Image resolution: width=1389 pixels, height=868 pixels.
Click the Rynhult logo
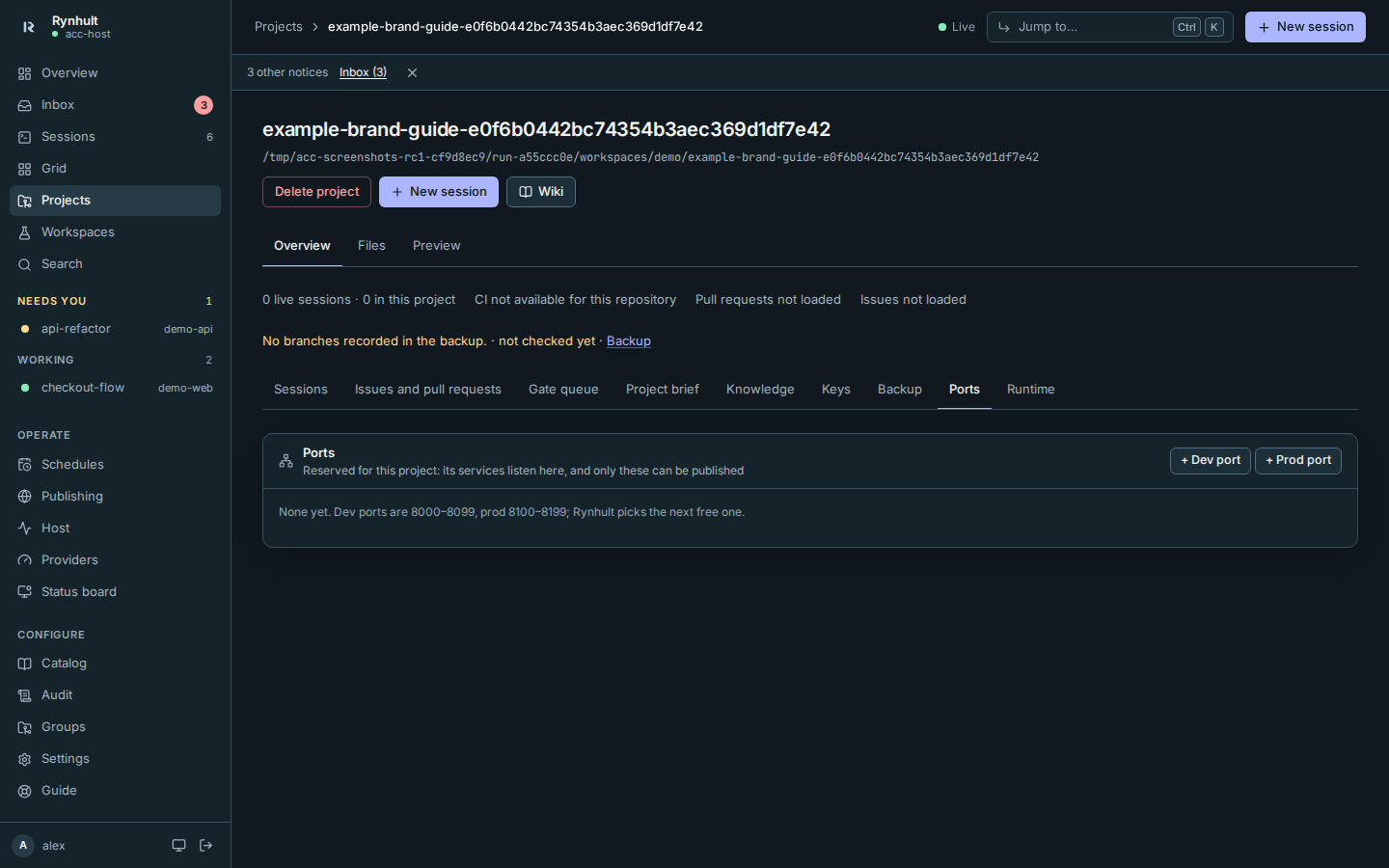29,27
